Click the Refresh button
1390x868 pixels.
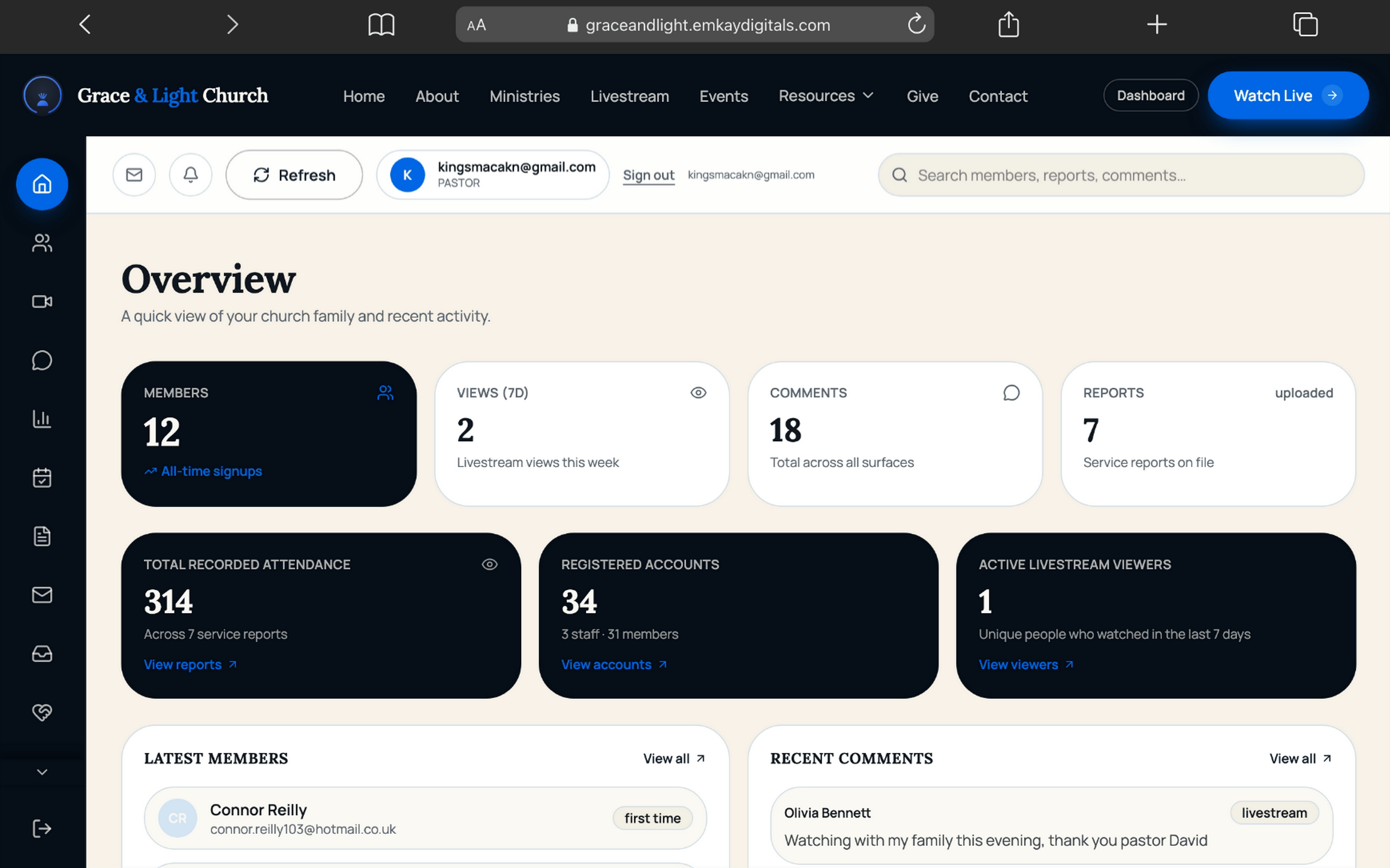[x=294, y=174]
